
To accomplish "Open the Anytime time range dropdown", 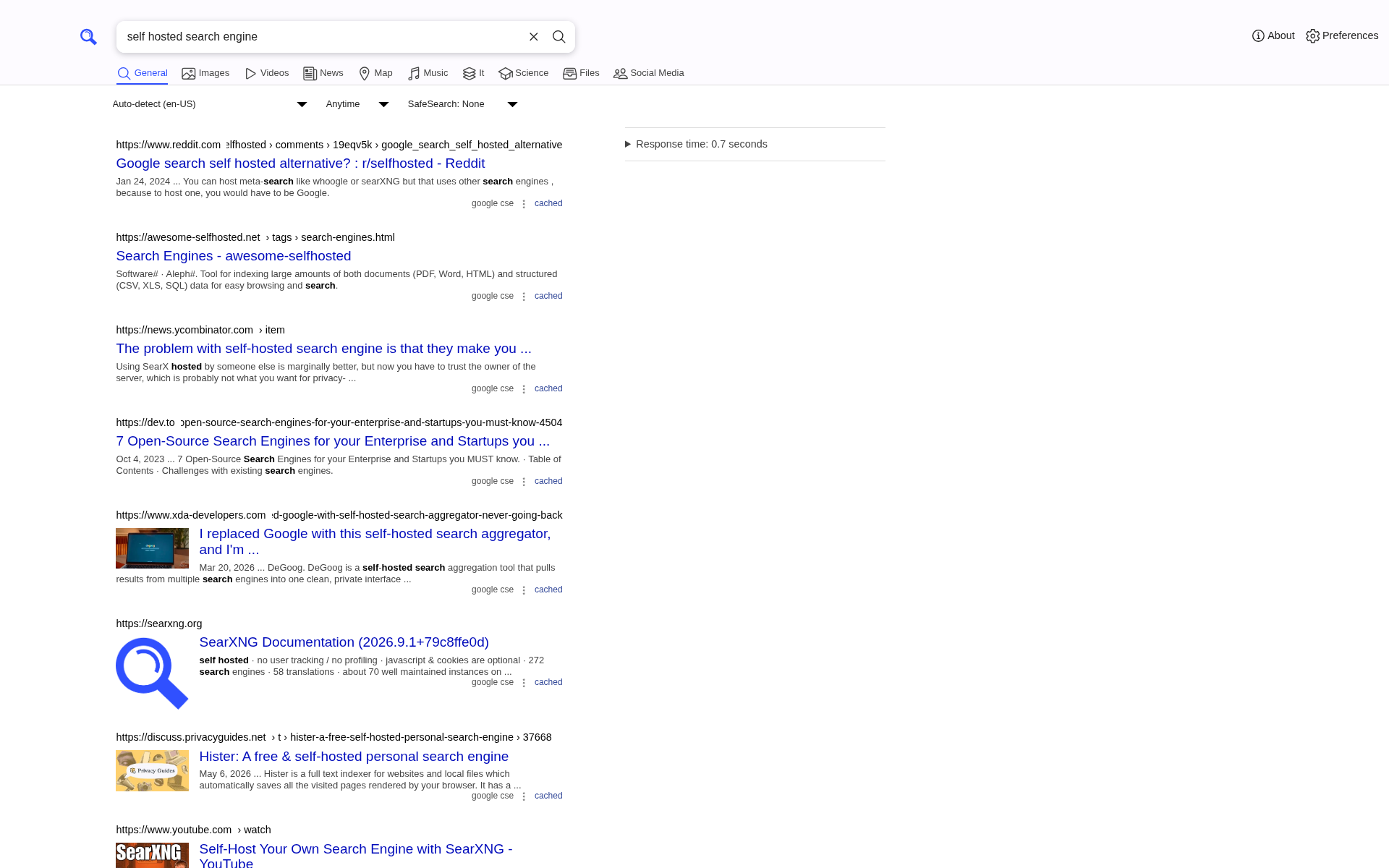I will coord(357,104).
